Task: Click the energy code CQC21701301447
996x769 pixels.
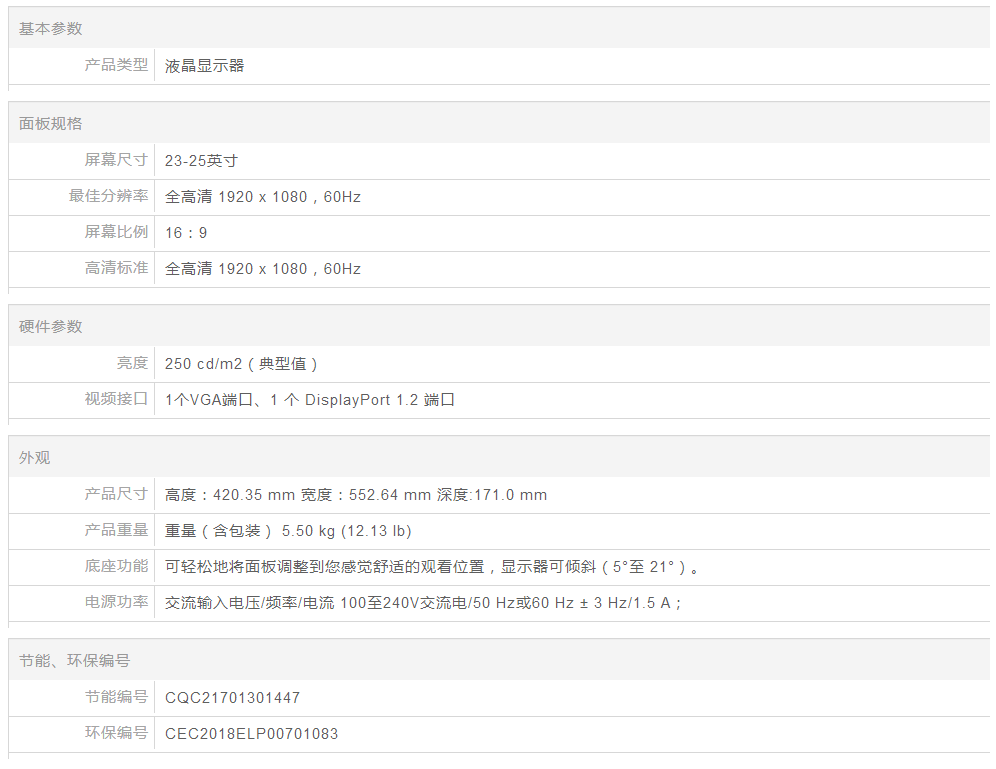Action: pyautogui.click(x=232, y=698)
